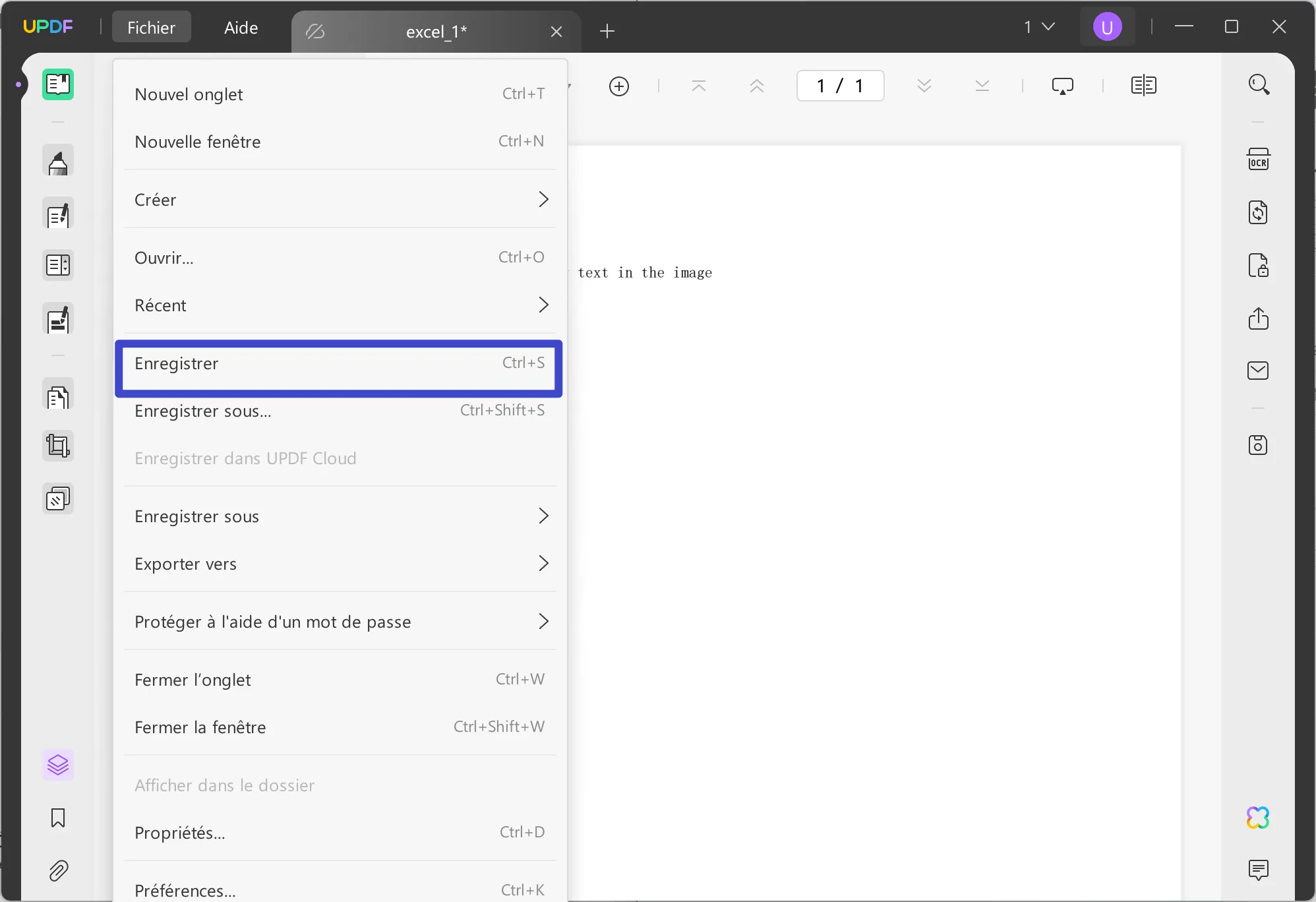Open the page display layout icon
Image resolution: width=1316 pixels, height=902 pixels.
tap(1143, 86)
